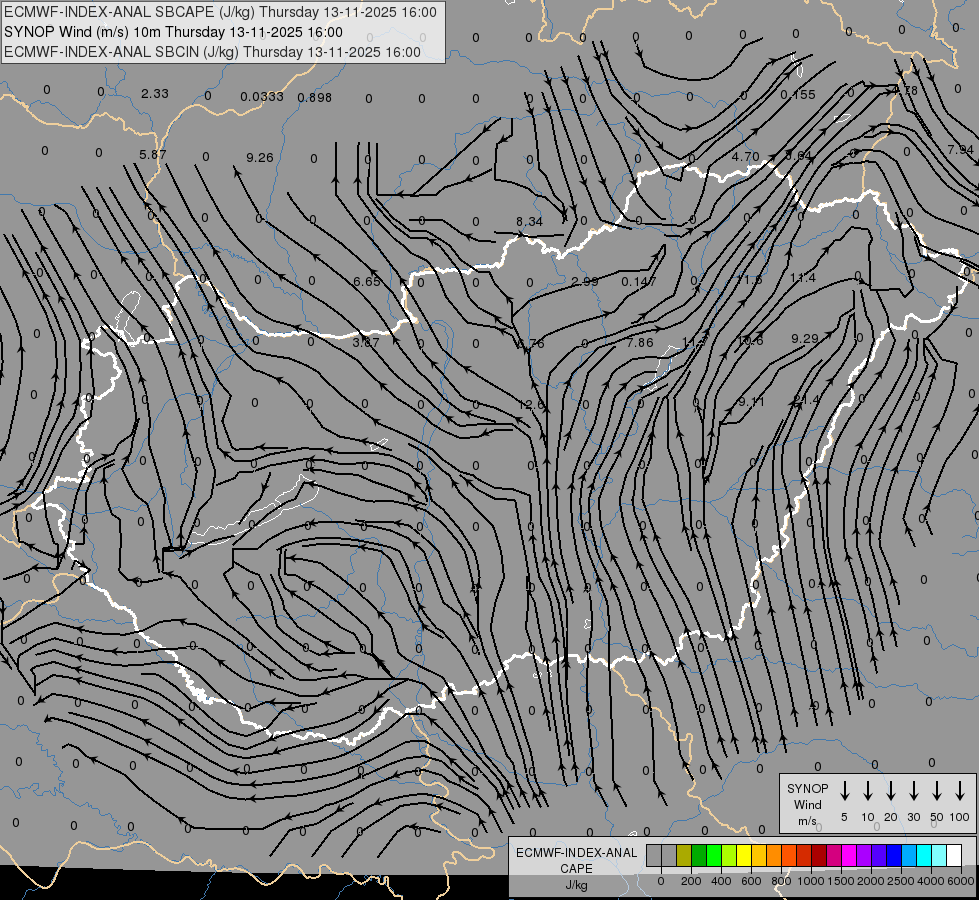The width and height of the screenshot is (979, 900).
Task: Click the 'ECMWF-INDEX-ANAL CAPE J/kg' legend label
Action: pos(576,868)
